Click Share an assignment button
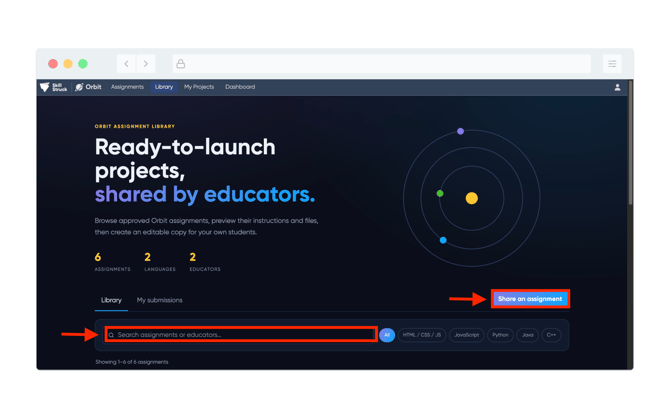The width and height of the screenshot is (670, 418). pos(530,299)
